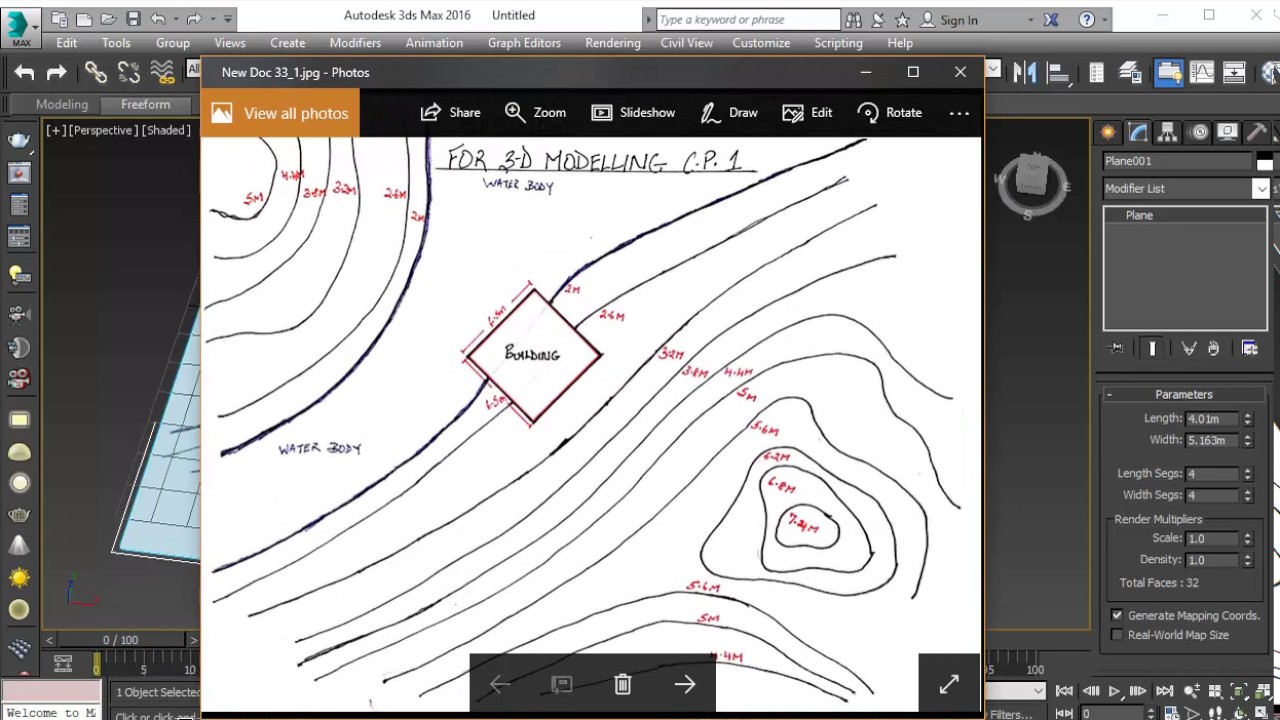This screenshot has width=1280, height=720.
Task: Click Rotate in Photos toolbar
Action: tap(890, 113)
